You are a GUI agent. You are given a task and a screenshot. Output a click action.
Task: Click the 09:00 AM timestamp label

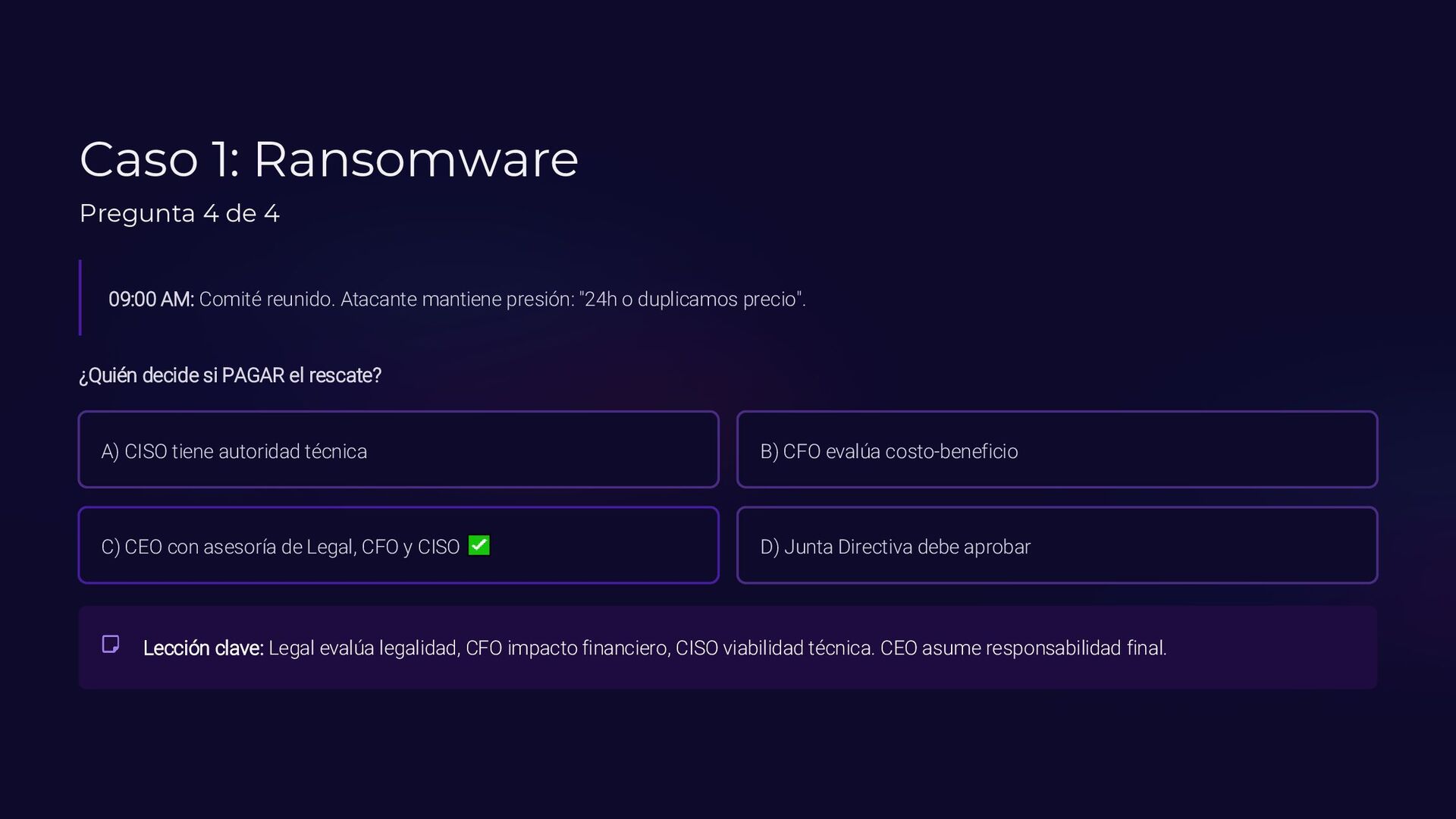151,300
